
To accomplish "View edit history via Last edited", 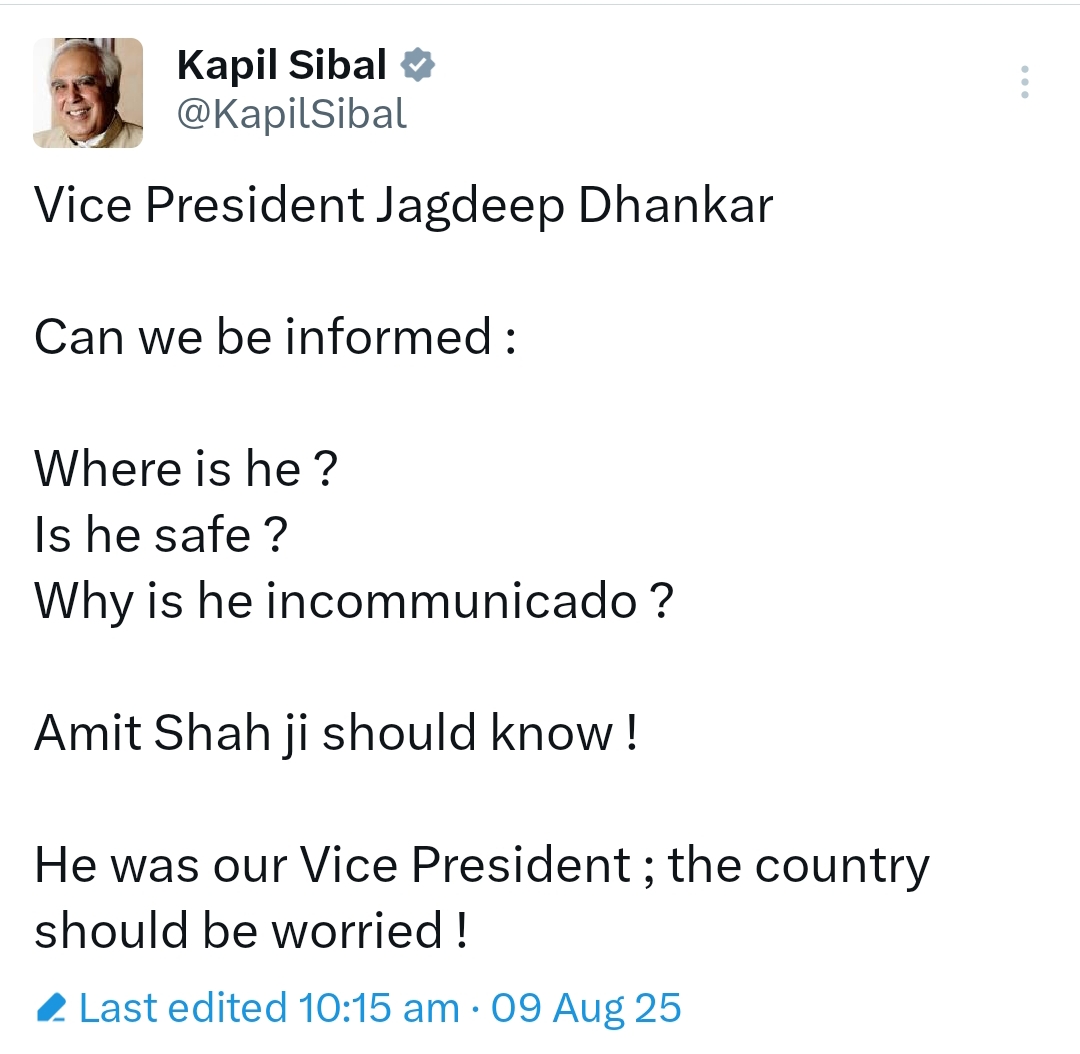I will click(x=183, y=1007).
